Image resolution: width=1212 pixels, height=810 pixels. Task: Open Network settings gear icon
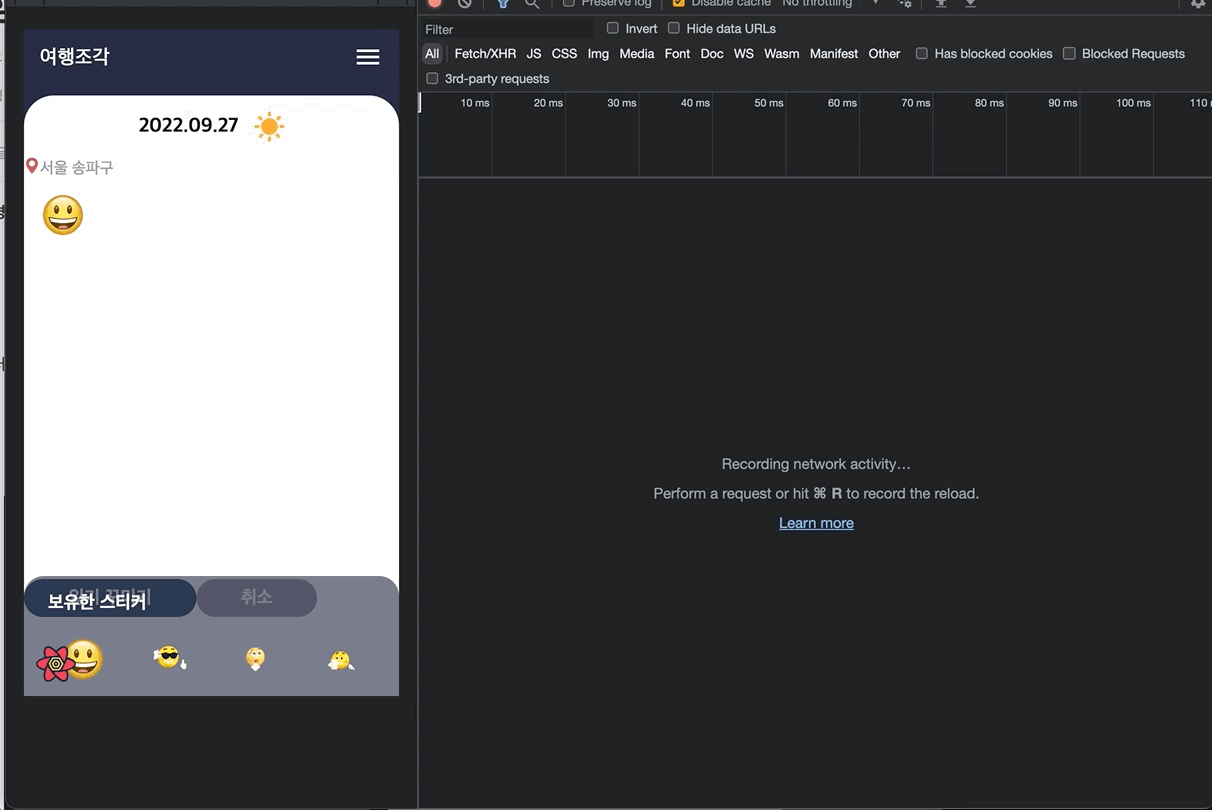pos(1198,3)
